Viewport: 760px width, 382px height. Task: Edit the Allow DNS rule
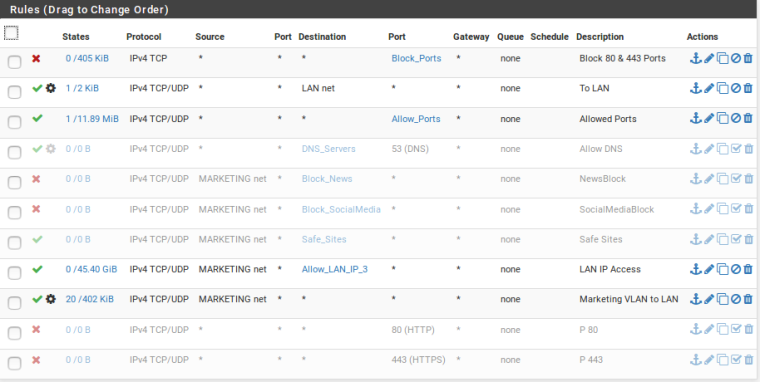click(x=709, y=149)
